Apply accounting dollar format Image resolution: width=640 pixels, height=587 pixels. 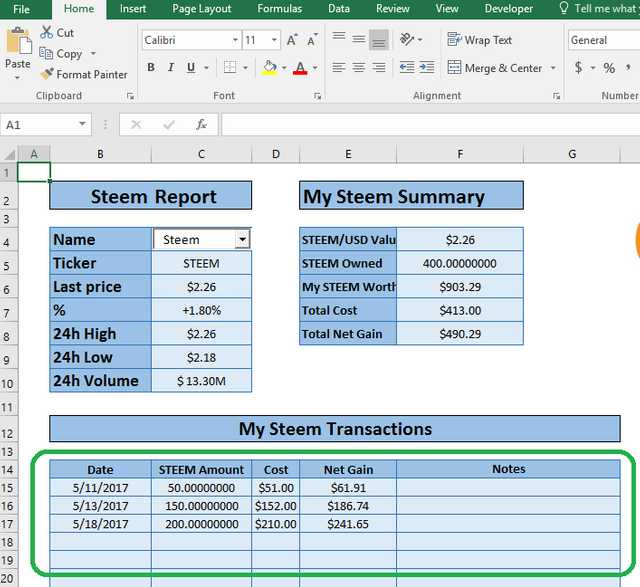(578, 67)
